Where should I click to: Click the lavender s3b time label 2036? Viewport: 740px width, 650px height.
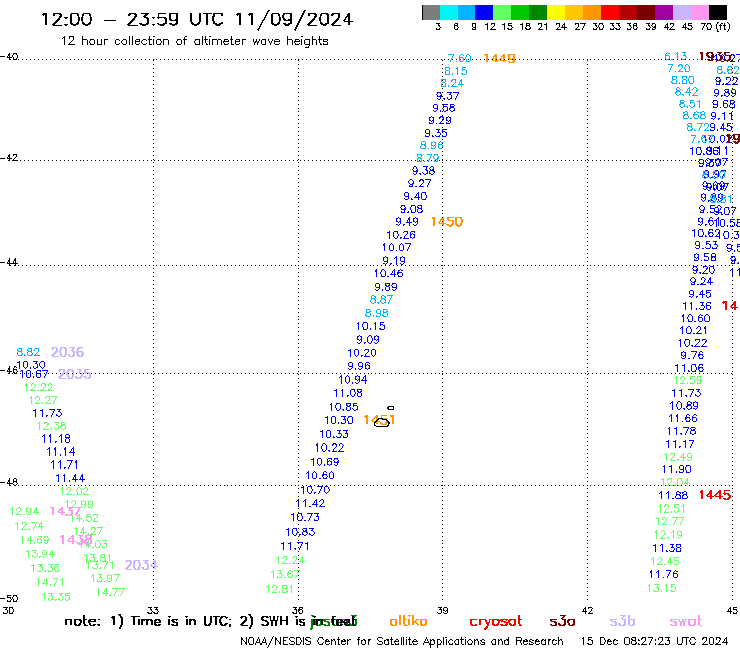[x=67, y=352]
